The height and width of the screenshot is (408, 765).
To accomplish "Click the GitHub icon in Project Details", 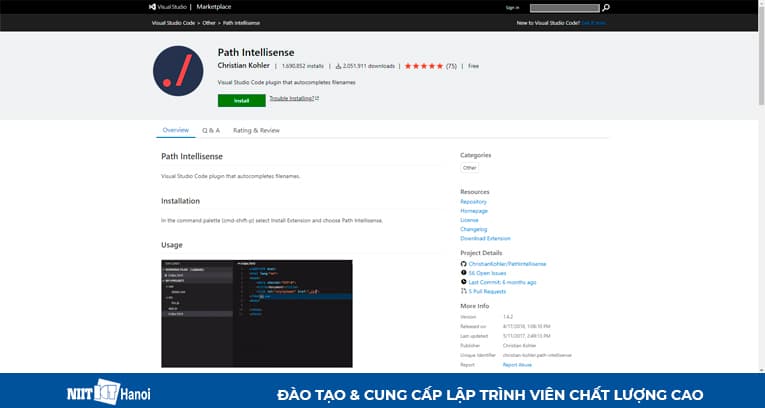I will pyautogui.click(x=463, y=264).
